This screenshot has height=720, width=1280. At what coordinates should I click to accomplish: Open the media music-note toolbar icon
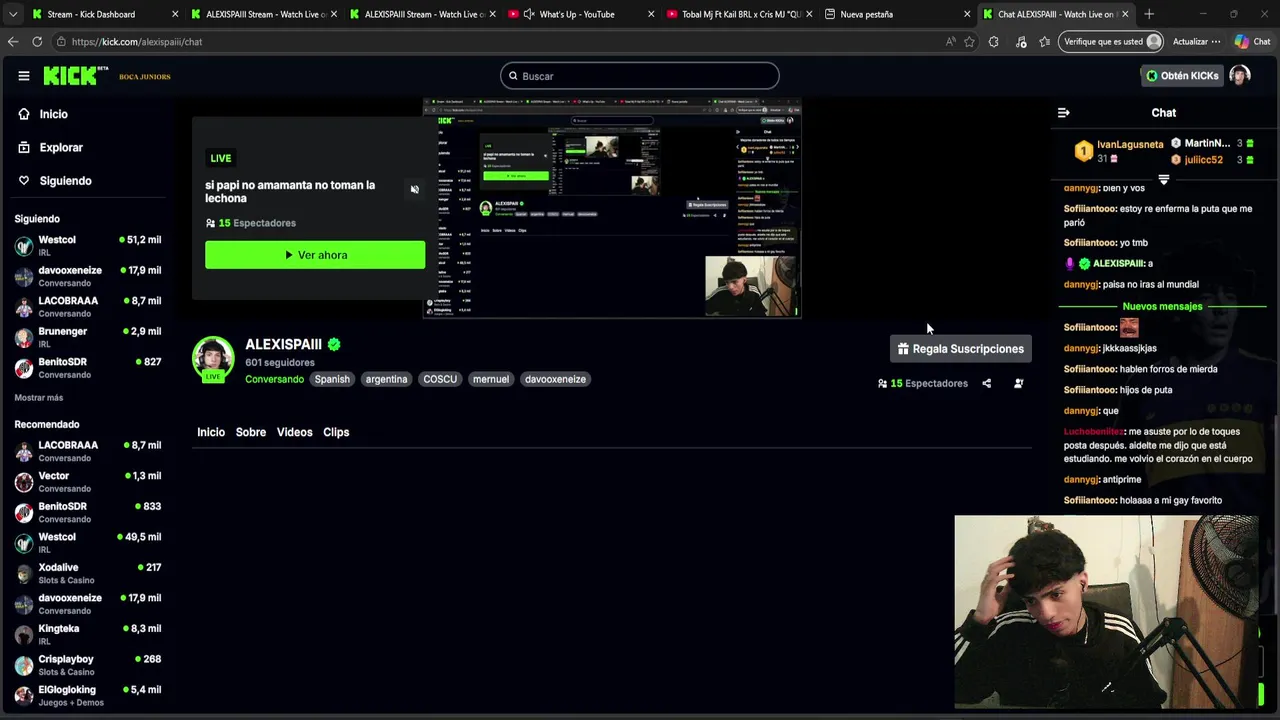(x=1021, y=42)
